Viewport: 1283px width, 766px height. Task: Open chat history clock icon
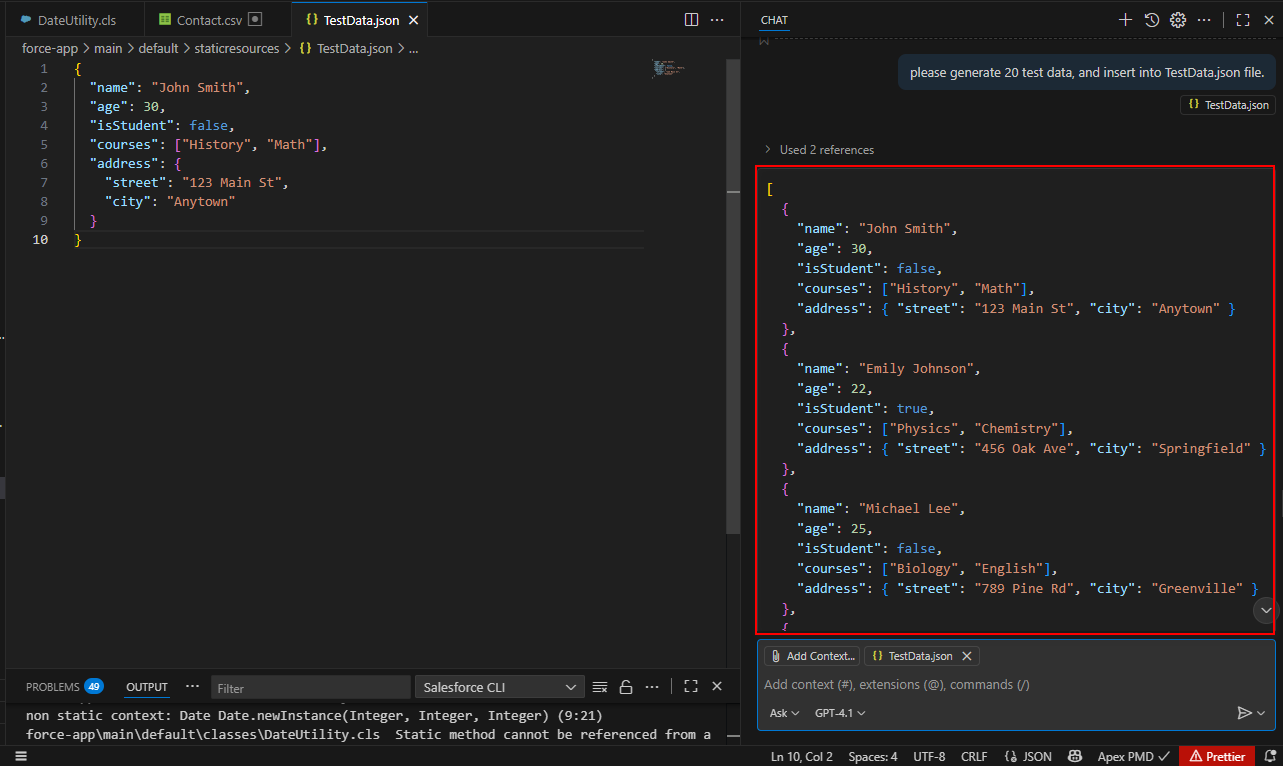click(1152, 20)
